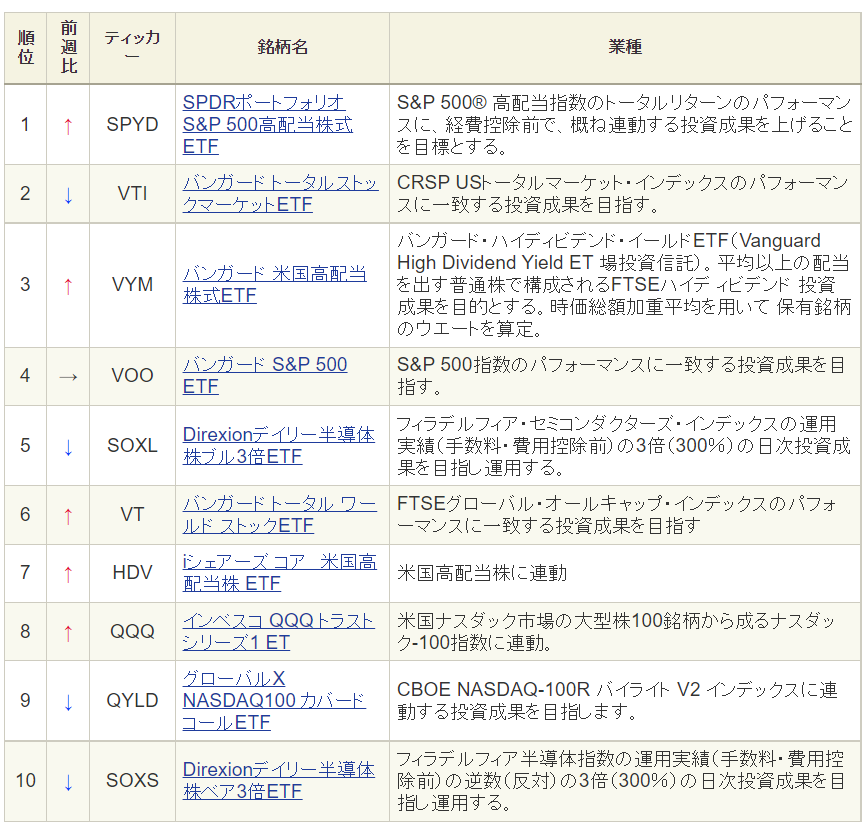Open the バンガード S&P 500 ETF link
Viewport: 868px width, 829px height.
[265, 375]
